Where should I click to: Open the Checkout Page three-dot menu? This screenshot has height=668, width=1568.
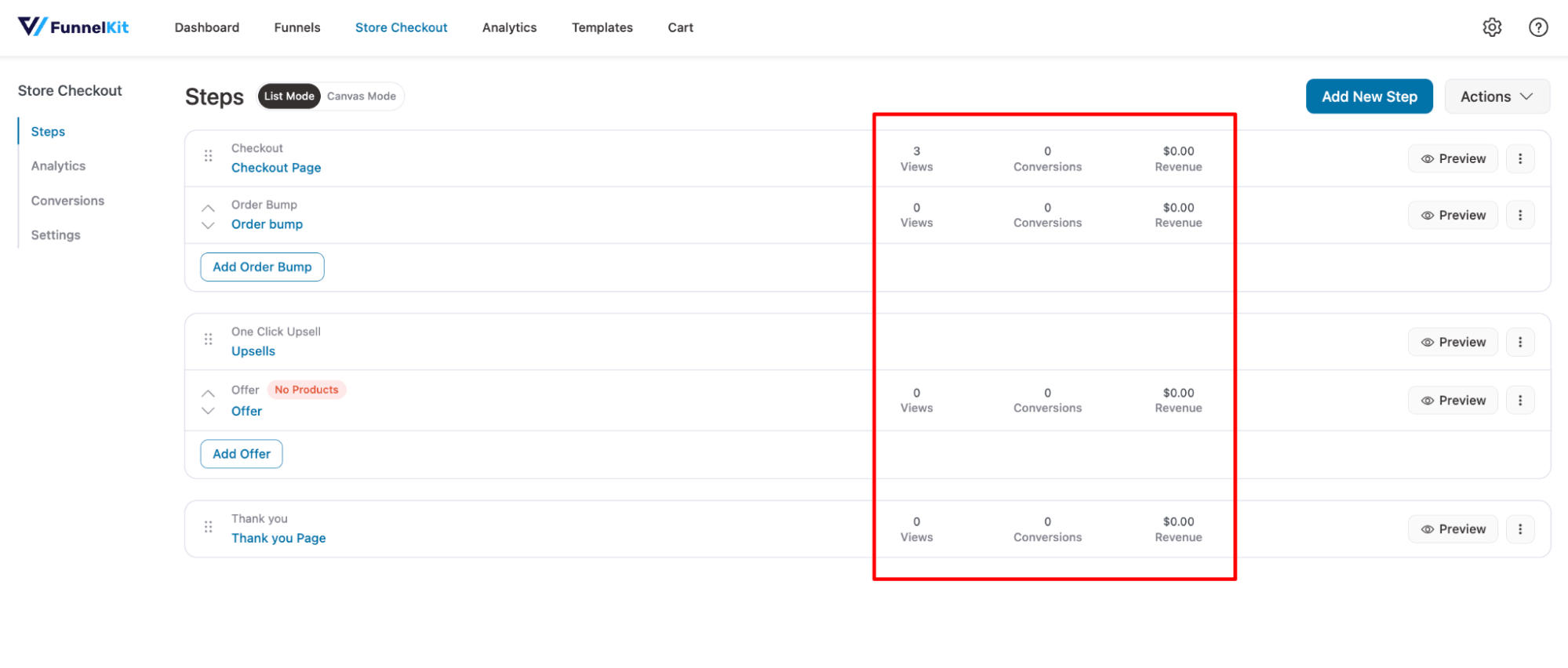[1520, 158]
